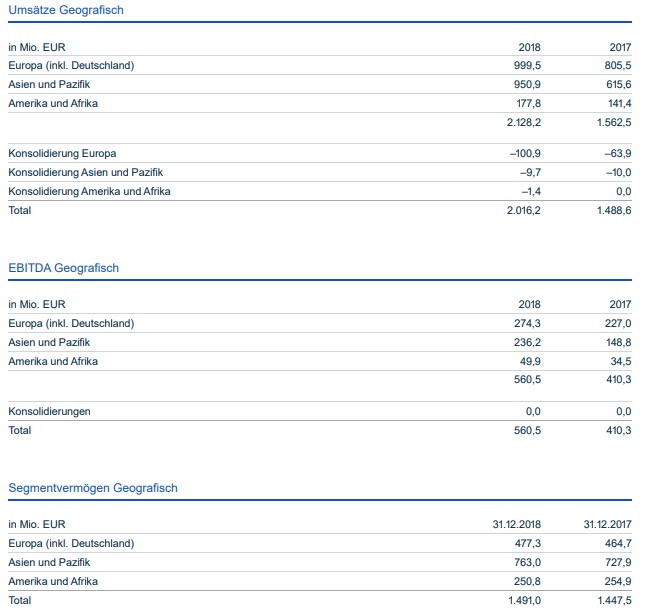This screenshot has height=614, width=655.
Task: Select the segment asset value 763,0
Action: point(527,562)
